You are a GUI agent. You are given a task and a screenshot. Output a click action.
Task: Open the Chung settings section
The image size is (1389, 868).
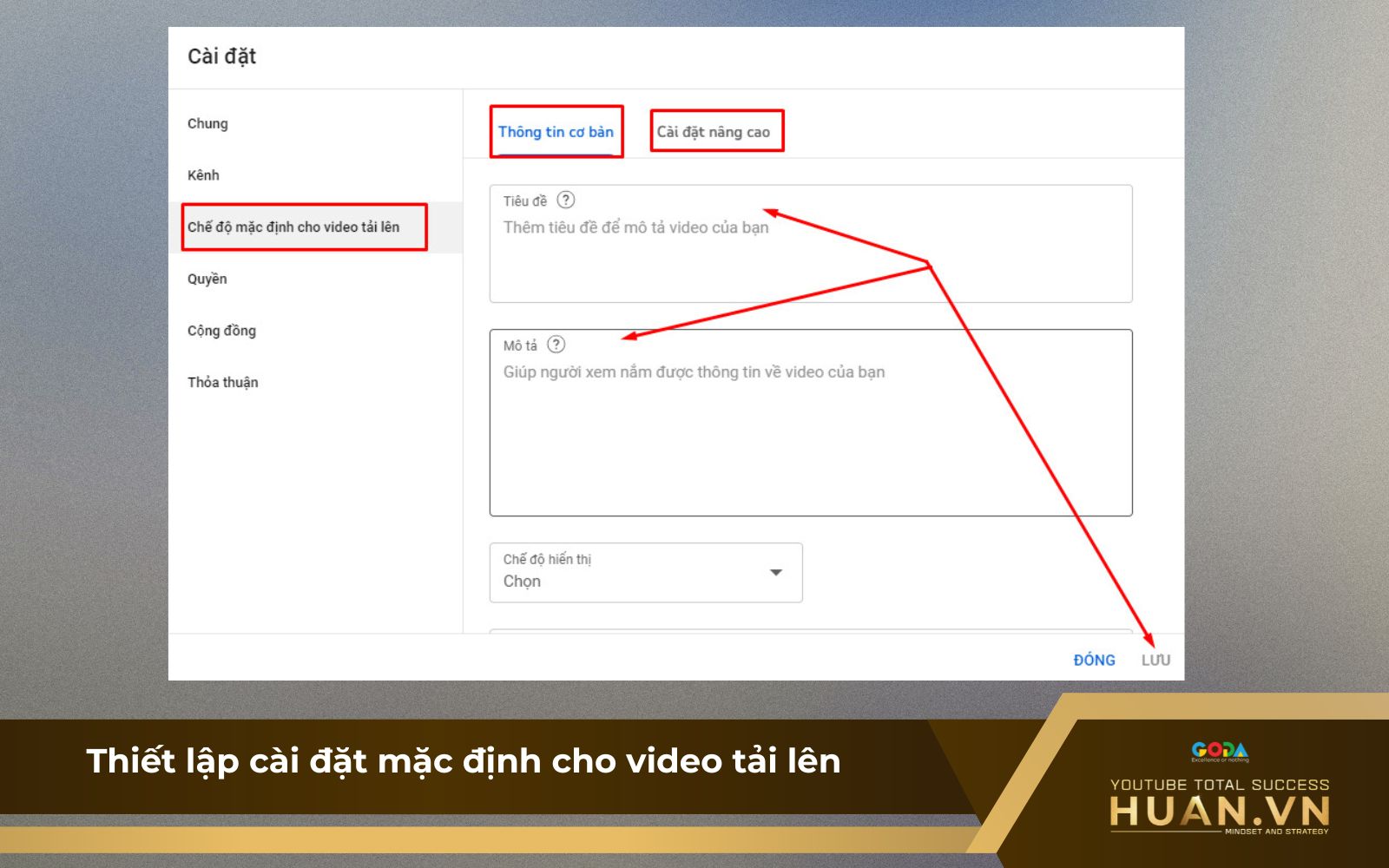point(207,123)
